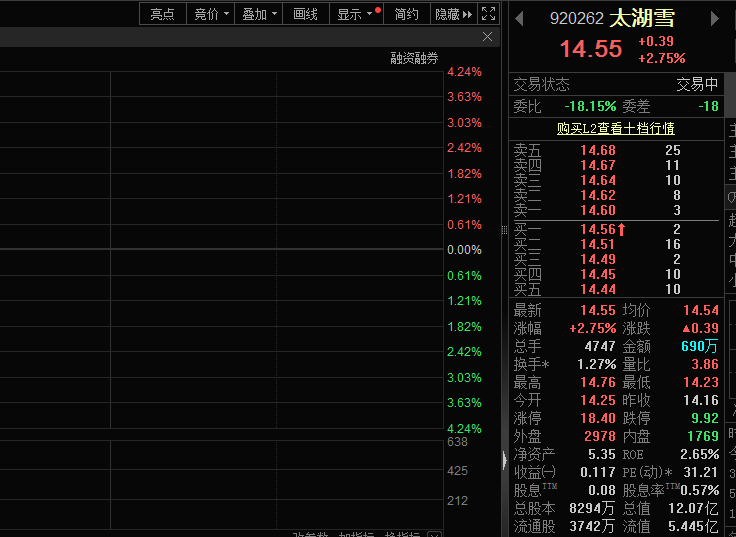The height and width of the screenshot is (537, 736).
Task: Click 股息率 value 0.57%
Action: pos(700,491)
